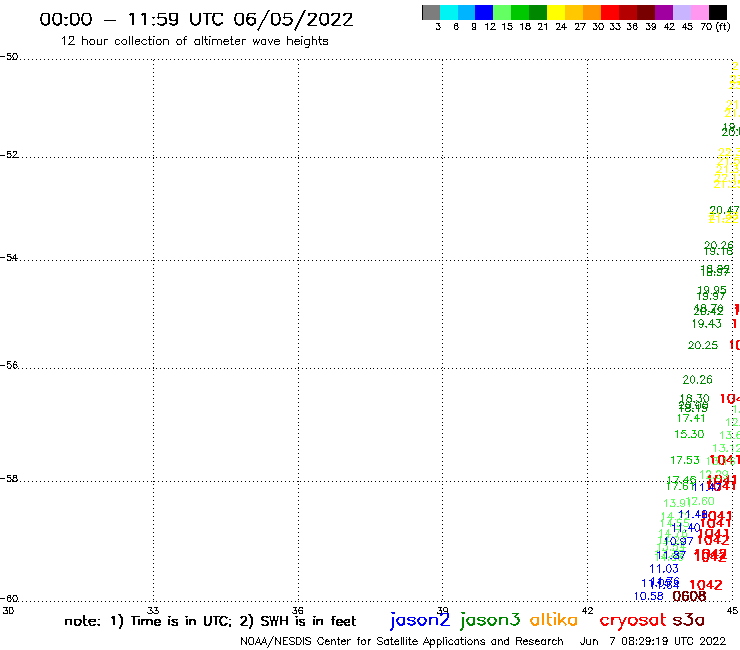Click the legend label '33'
Viewport: 740px width, 650px height.
615,27
